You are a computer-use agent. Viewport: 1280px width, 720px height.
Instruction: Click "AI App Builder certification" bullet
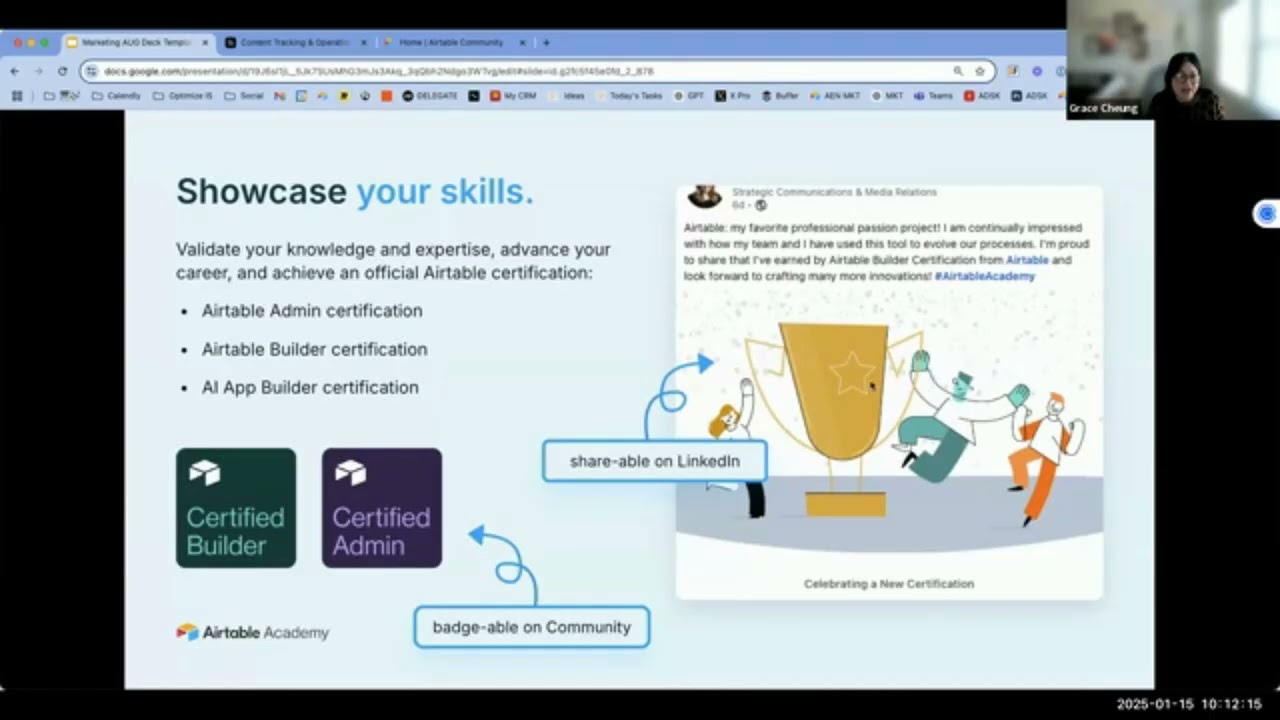tap(310, 387)
